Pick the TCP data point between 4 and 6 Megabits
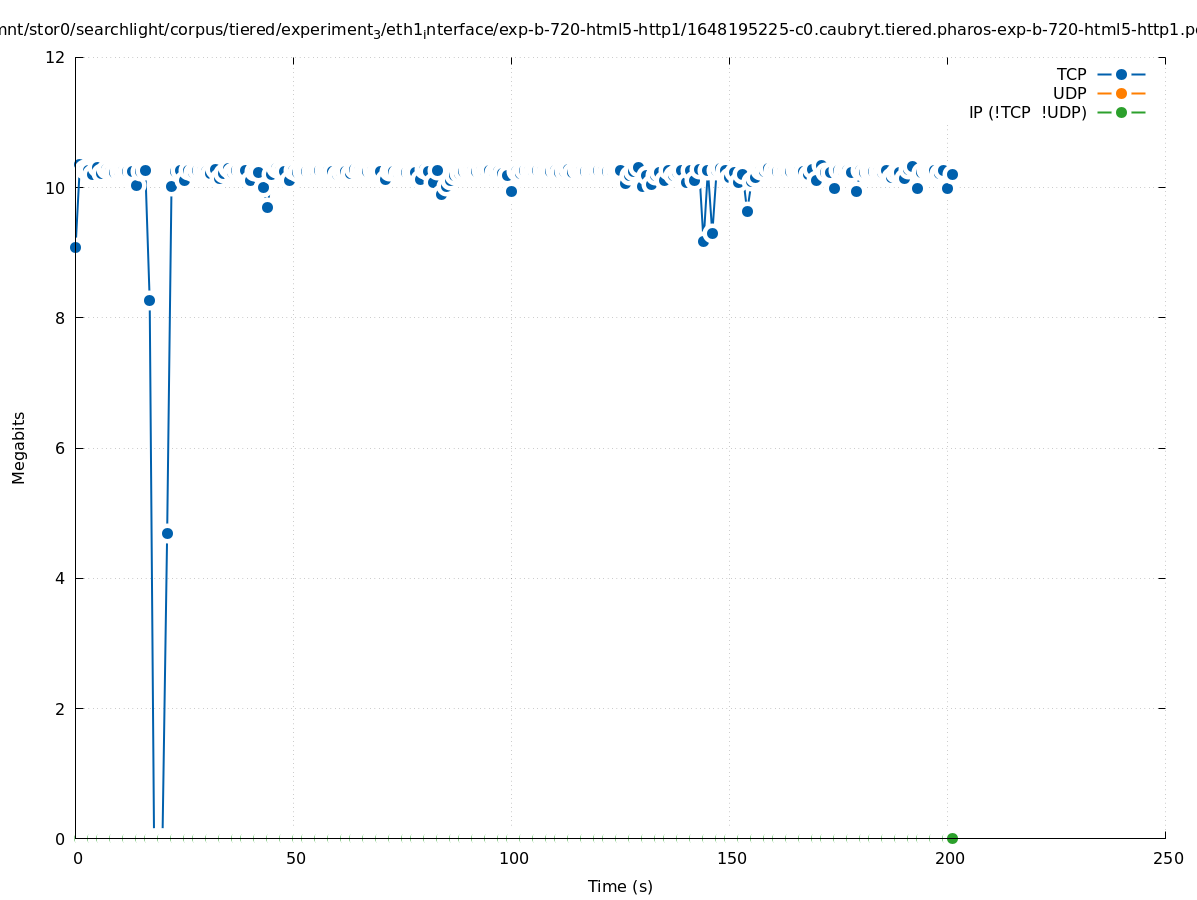The image size is (1197, 900). point(167,533)
